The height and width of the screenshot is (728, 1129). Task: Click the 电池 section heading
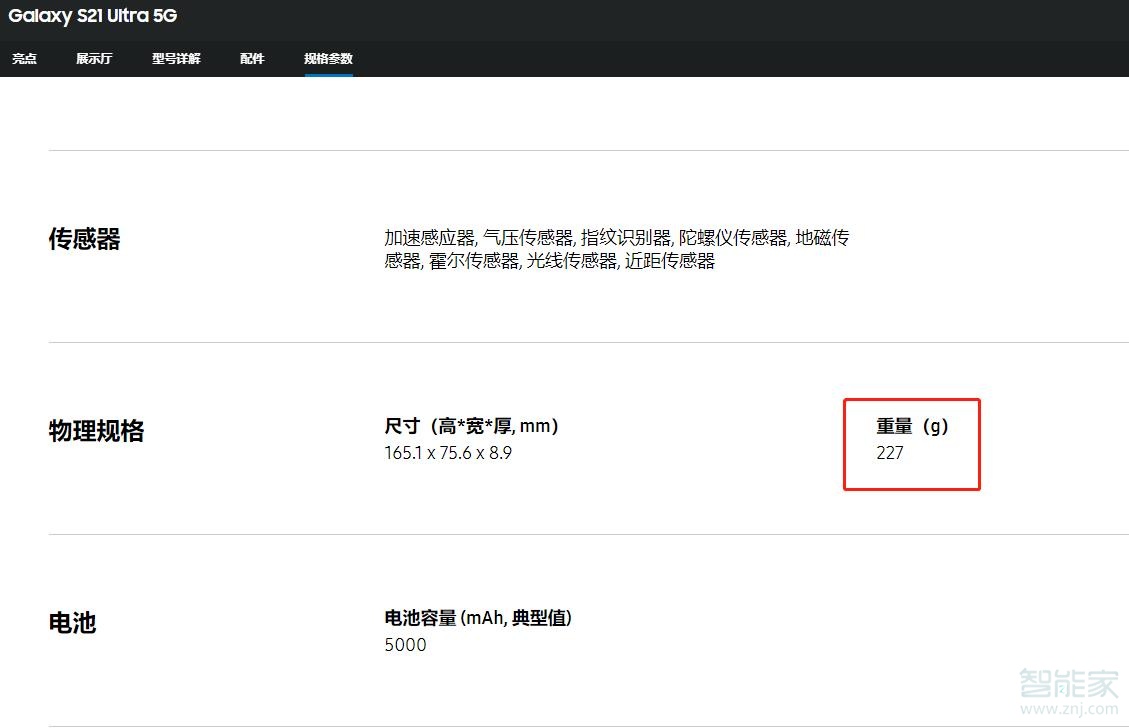point(72,622)
